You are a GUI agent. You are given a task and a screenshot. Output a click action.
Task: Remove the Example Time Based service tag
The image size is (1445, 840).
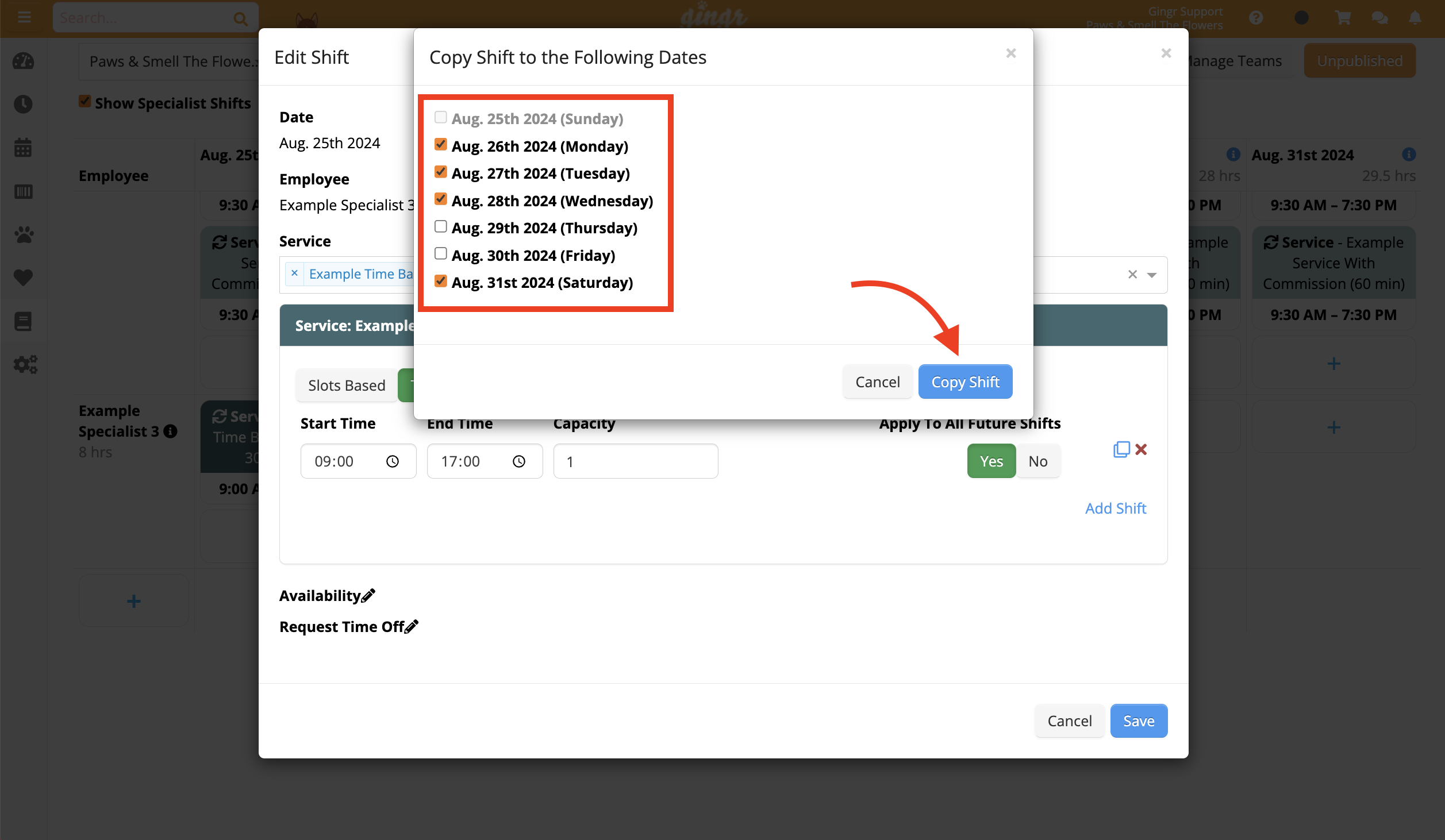(x=295, y=274)
